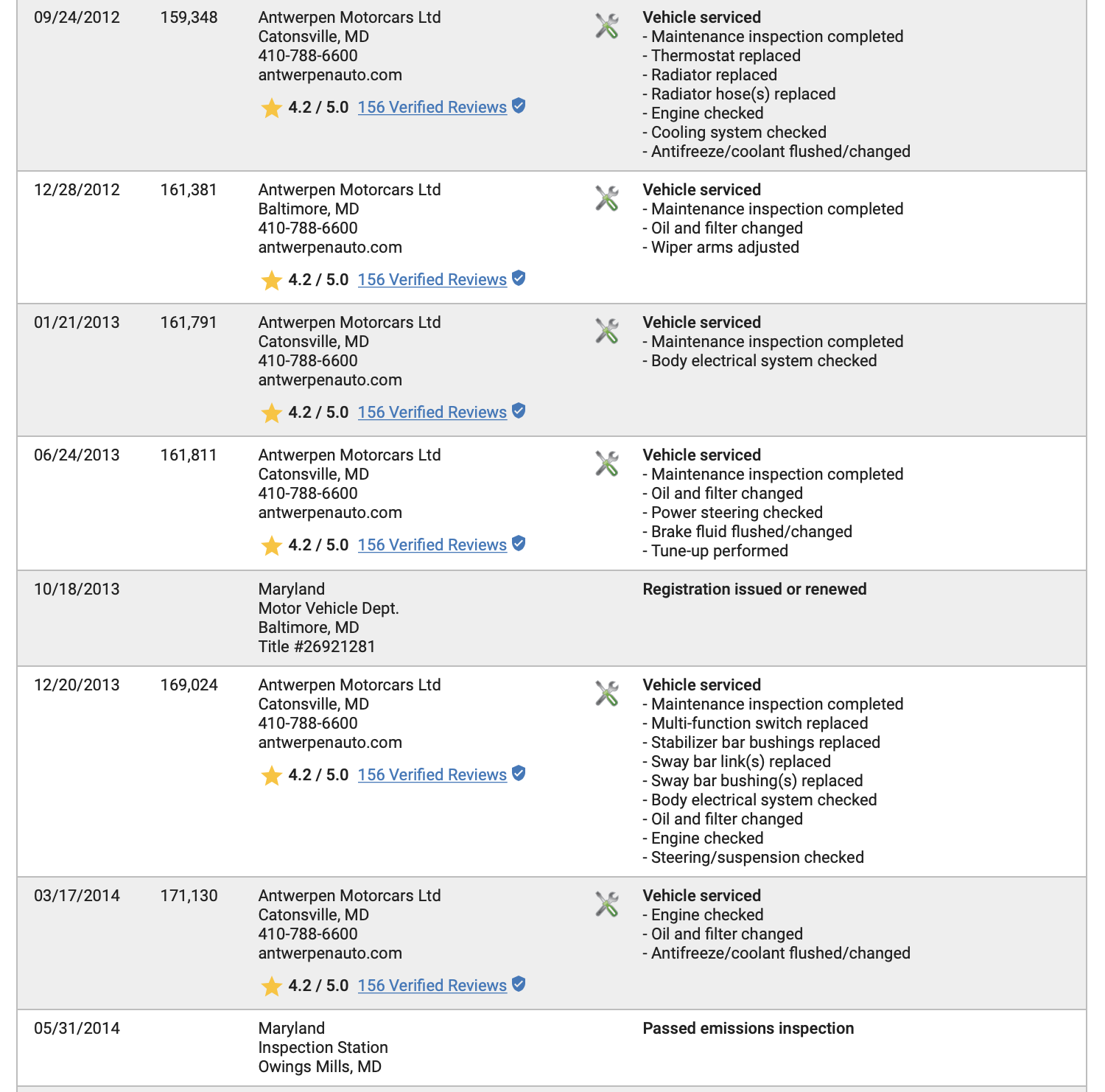1105x1092 pixels.
Task: Click the wrench icon for 03/17/2014 service
Action: tap(607, 904)
